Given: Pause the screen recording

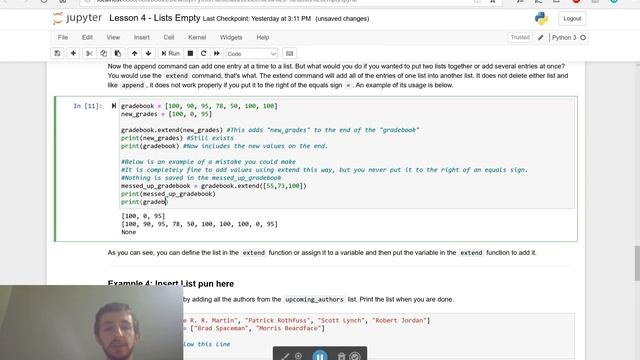Looking at the screenshot, I should pyautogui.click(x=320, y=356).
